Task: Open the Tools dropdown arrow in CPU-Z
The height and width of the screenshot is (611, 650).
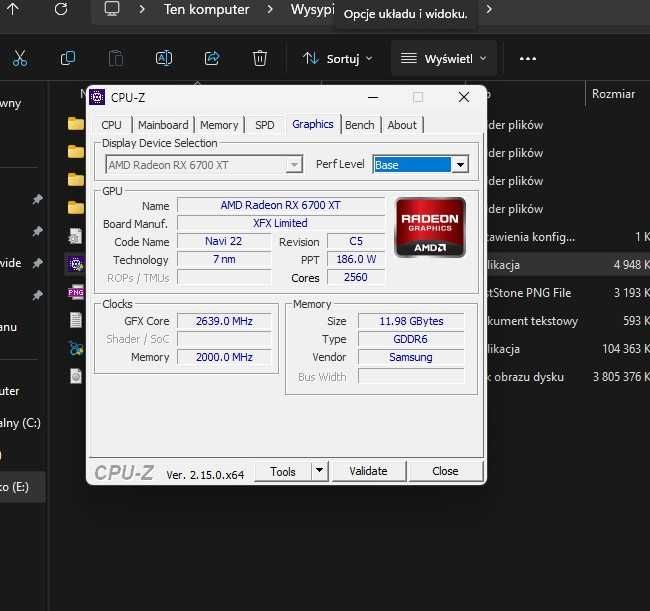Action: click(320, 470)
